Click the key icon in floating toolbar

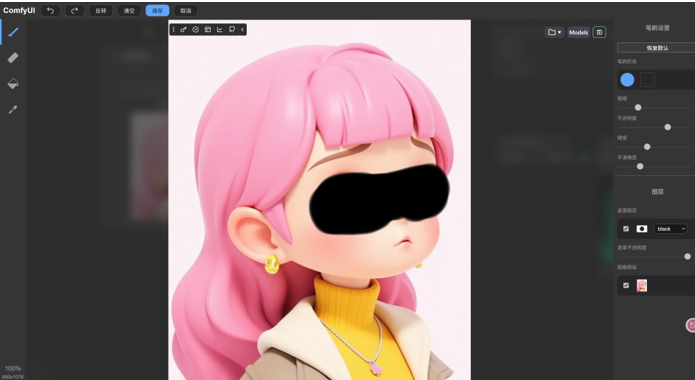point(184,30)
